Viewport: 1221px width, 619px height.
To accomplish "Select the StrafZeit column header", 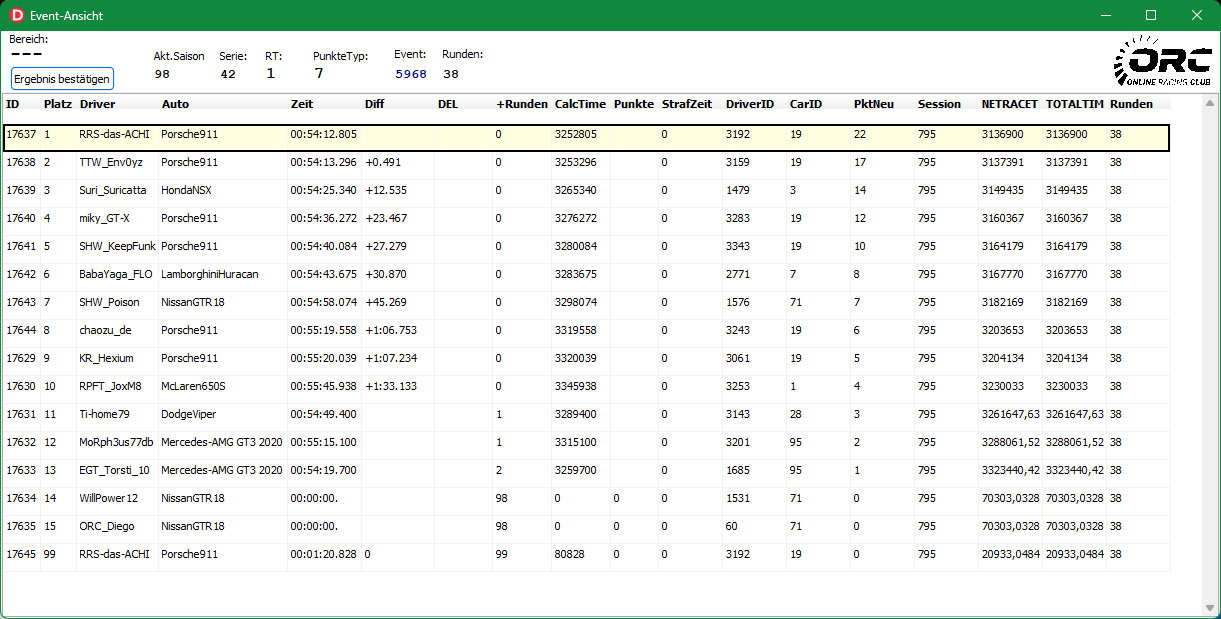I will (x=687, y=104).
